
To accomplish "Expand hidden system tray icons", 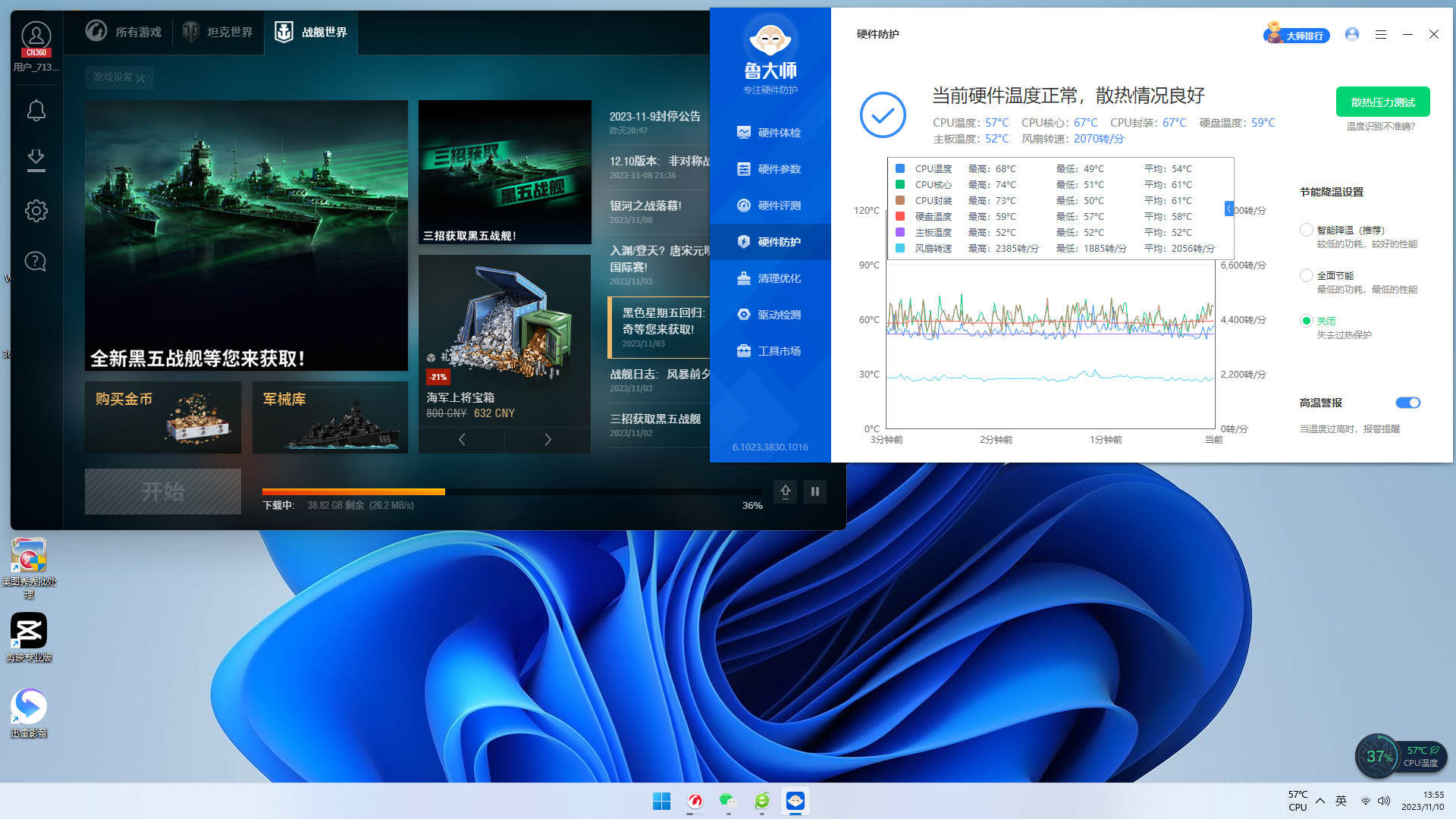I will tap(1320, 801).
